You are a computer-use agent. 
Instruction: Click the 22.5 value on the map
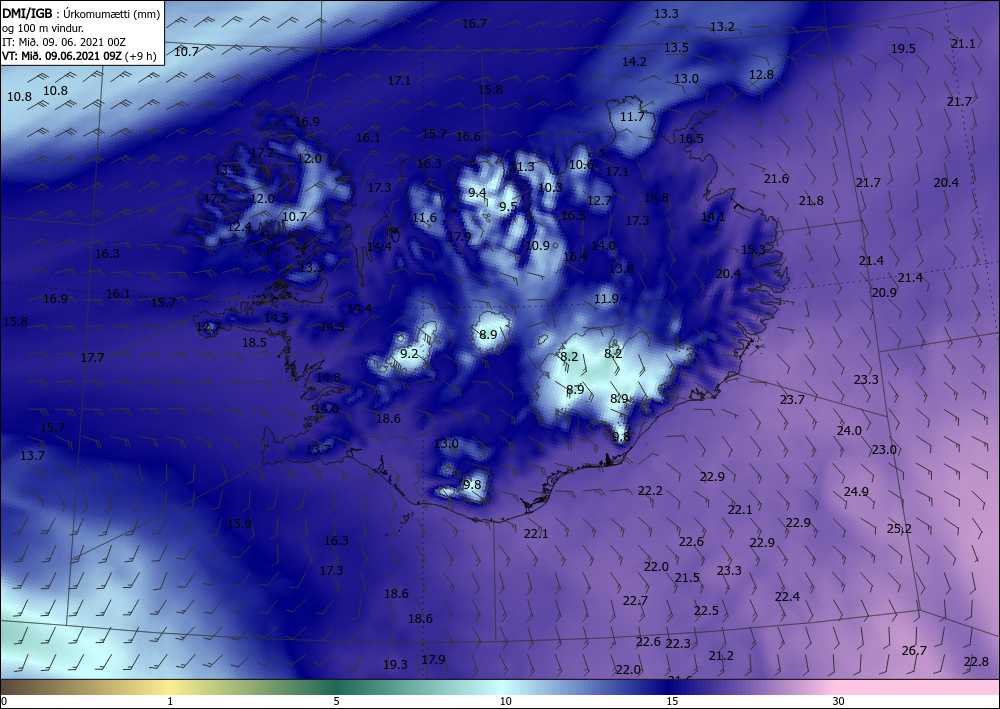(706, 611)
